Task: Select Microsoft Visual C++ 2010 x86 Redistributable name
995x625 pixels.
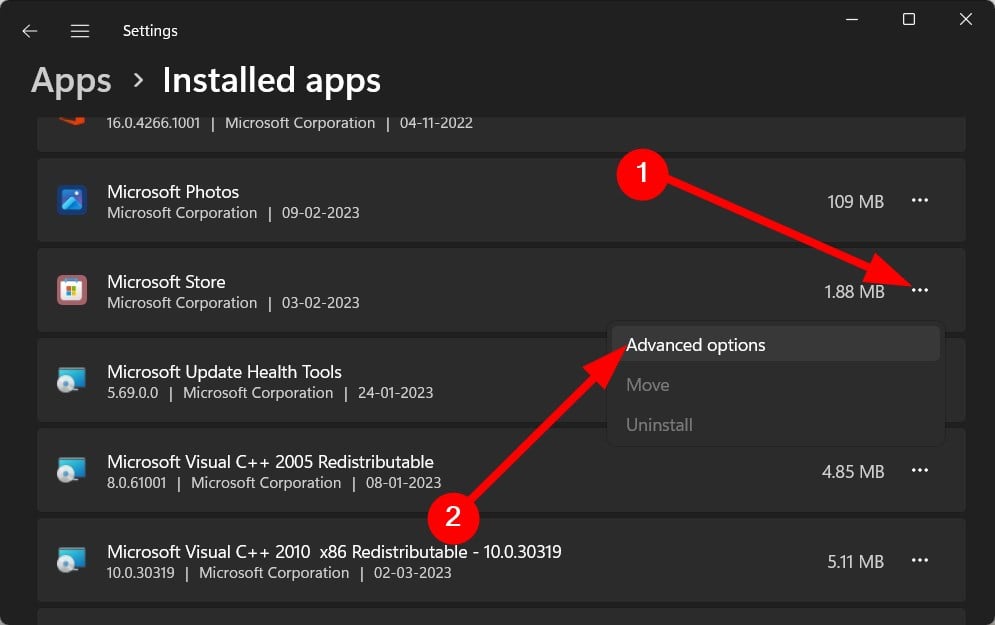Action: tap(334, 552)
